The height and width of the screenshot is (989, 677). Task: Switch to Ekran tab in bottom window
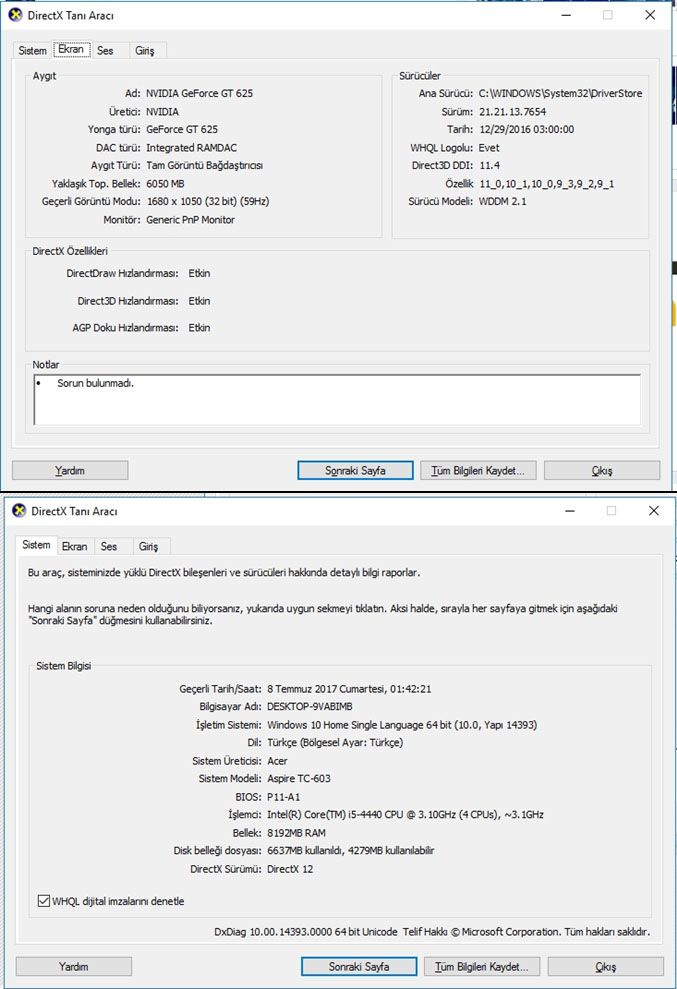[74, 546]
